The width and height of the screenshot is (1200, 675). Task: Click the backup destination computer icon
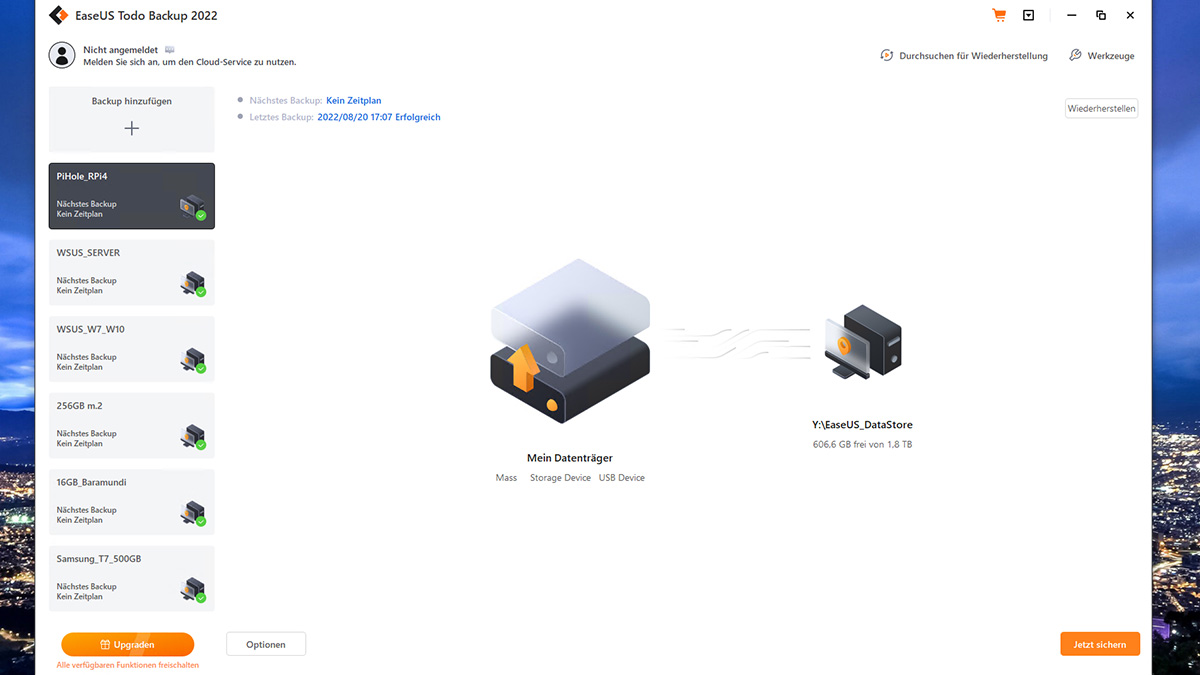(x=862, y=340)
